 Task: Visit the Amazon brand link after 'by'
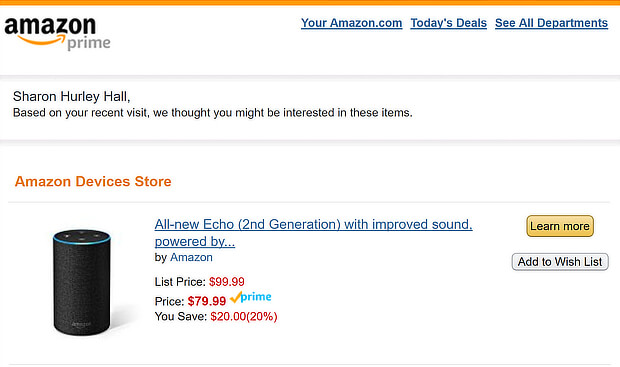pyautogui.click(x=191, y=257)
